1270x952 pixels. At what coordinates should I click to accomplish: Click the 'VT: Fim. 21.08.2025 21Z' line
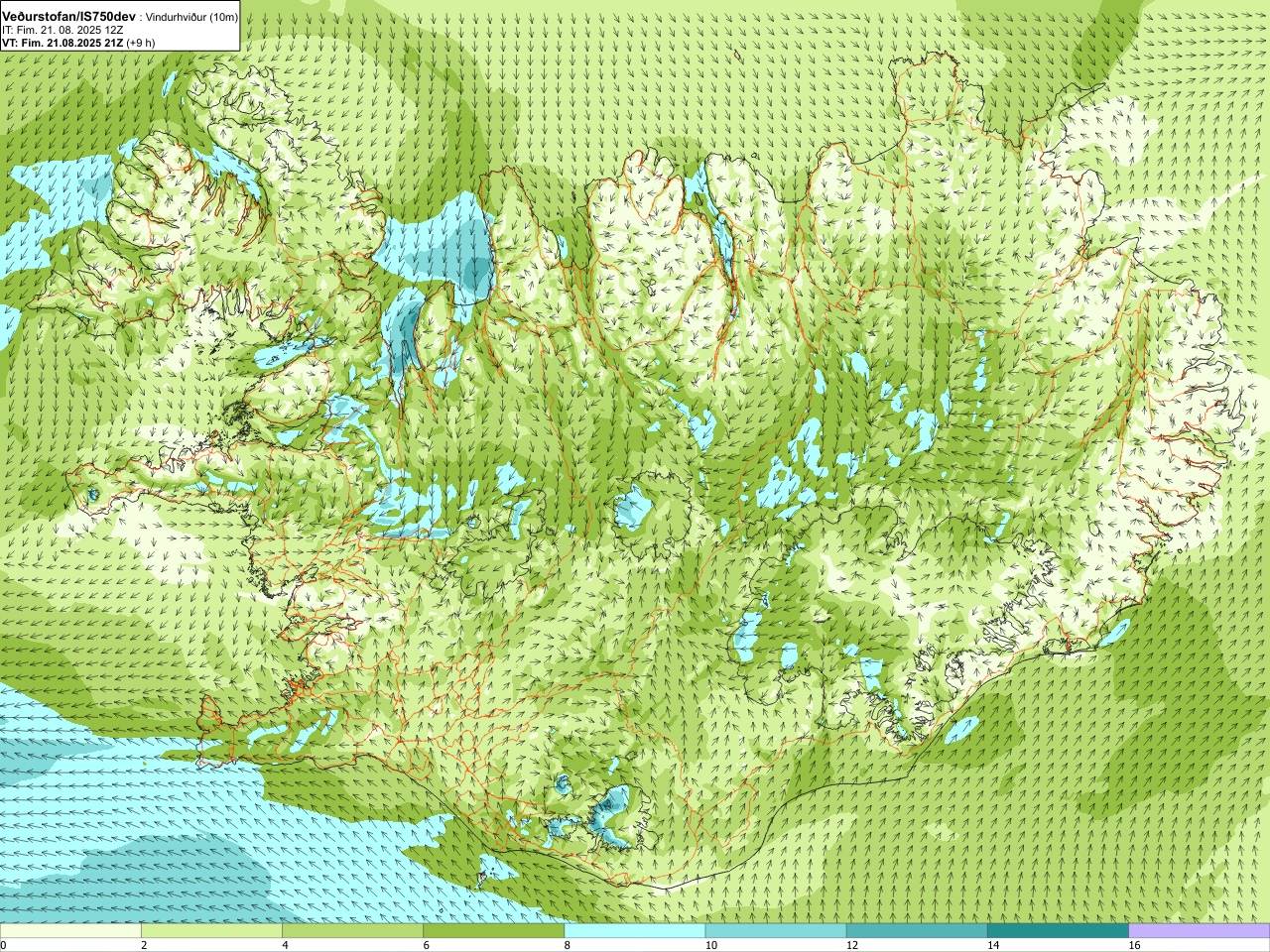point(63,43)
